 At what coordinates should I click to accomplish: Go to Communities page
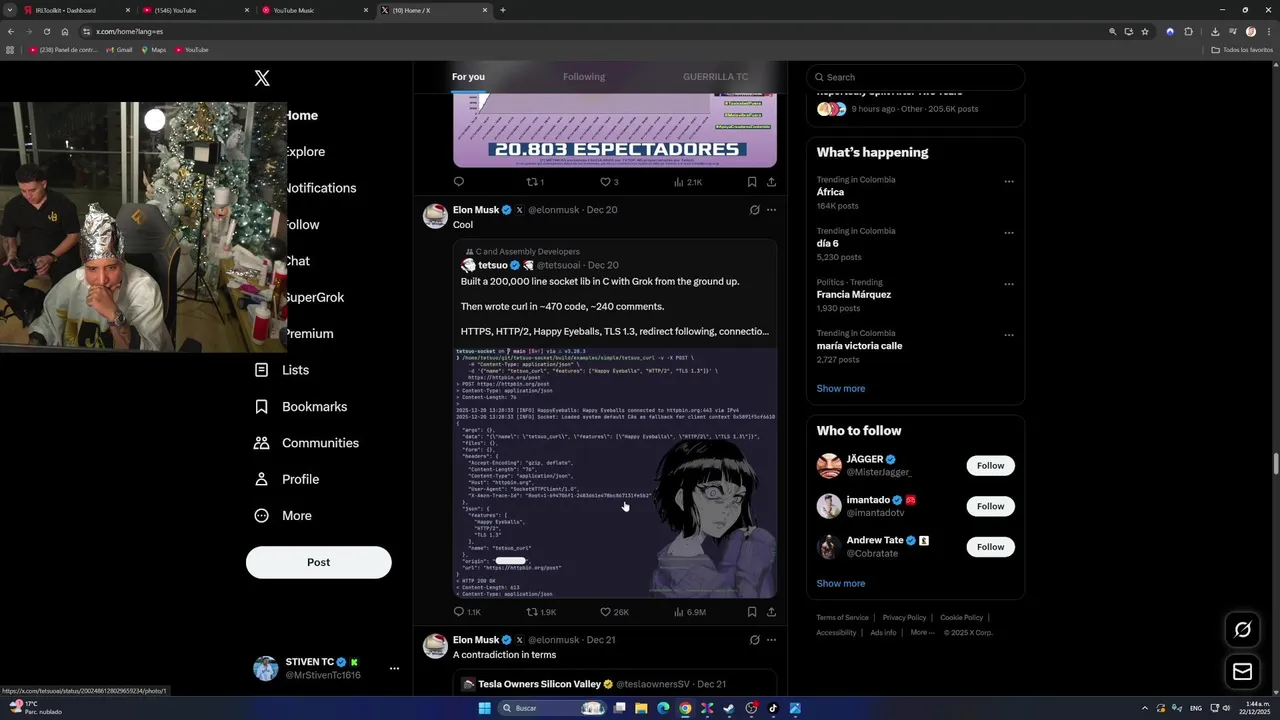pyautogui.click(x=307, y=443)
